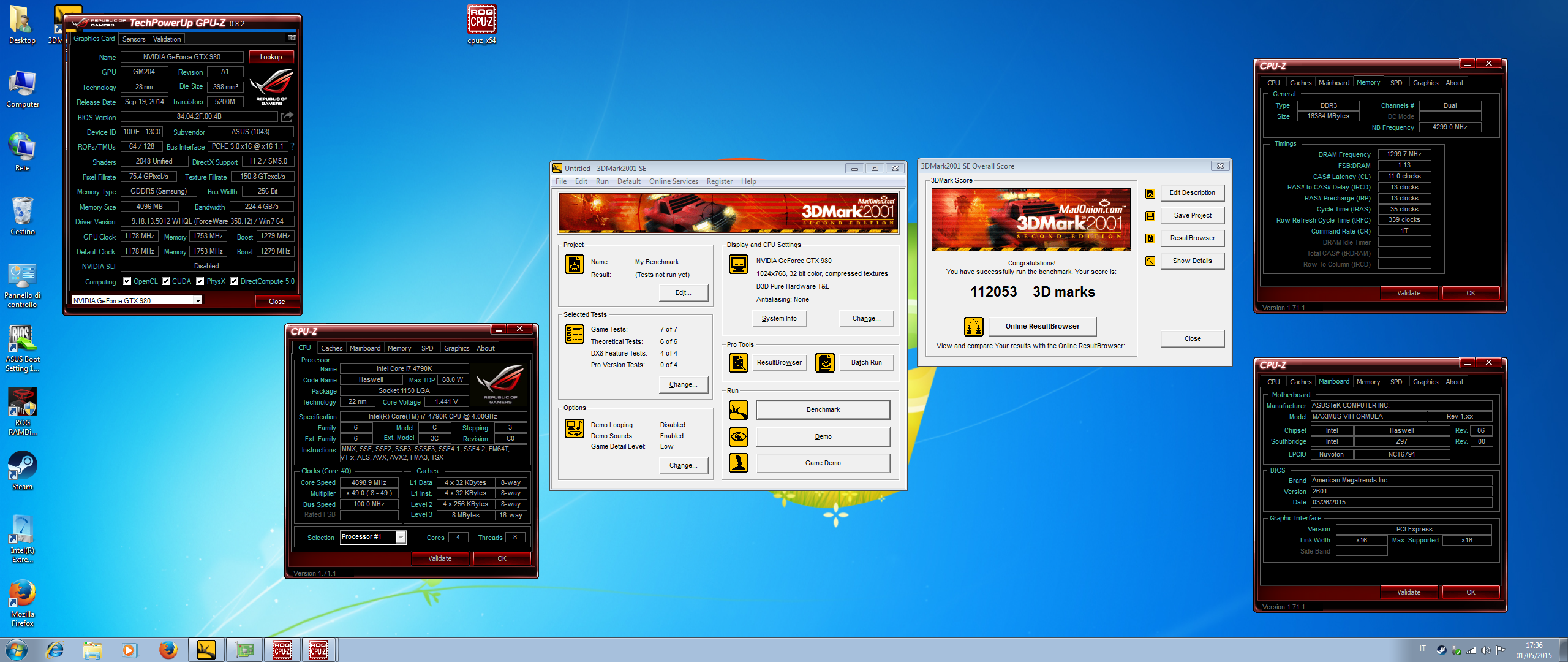Click the BIOS Version field in GPU-Z

coord(200,116)
